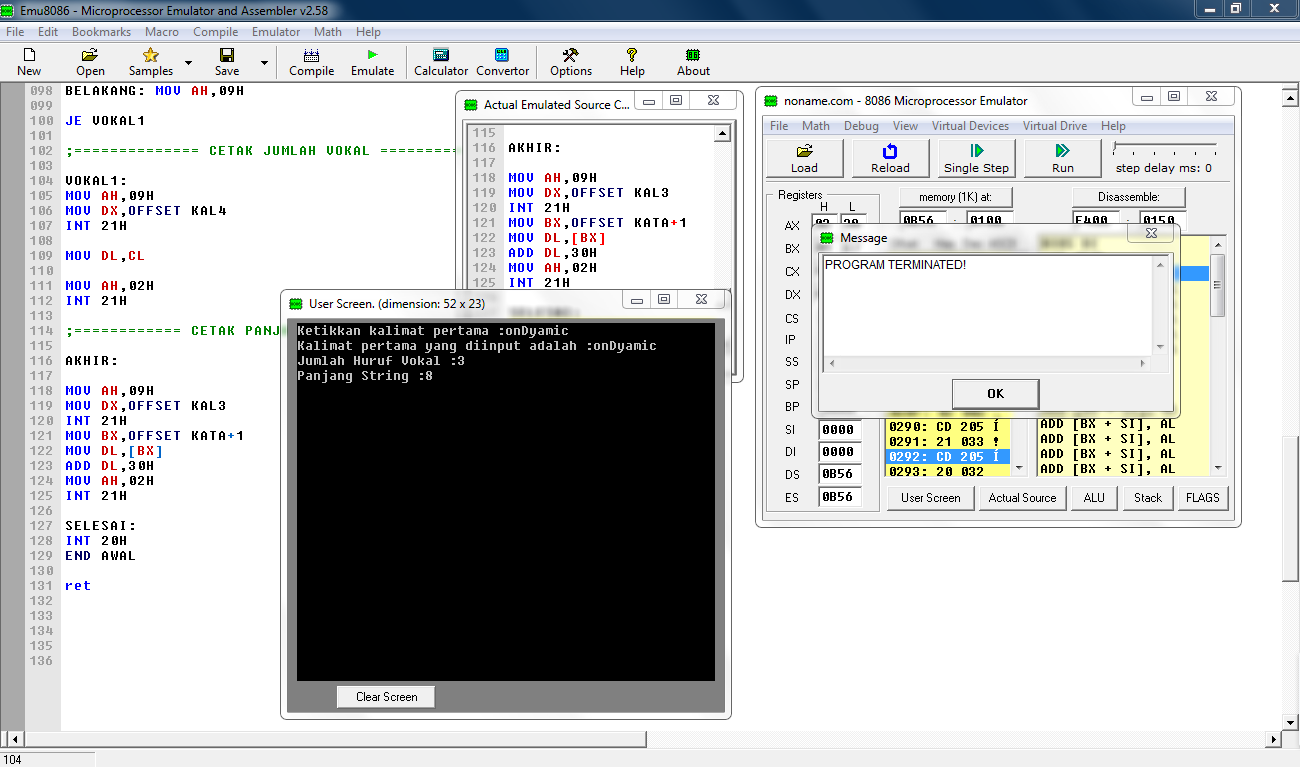
Task: Open the Options tools icon
Action: (571, 61)
